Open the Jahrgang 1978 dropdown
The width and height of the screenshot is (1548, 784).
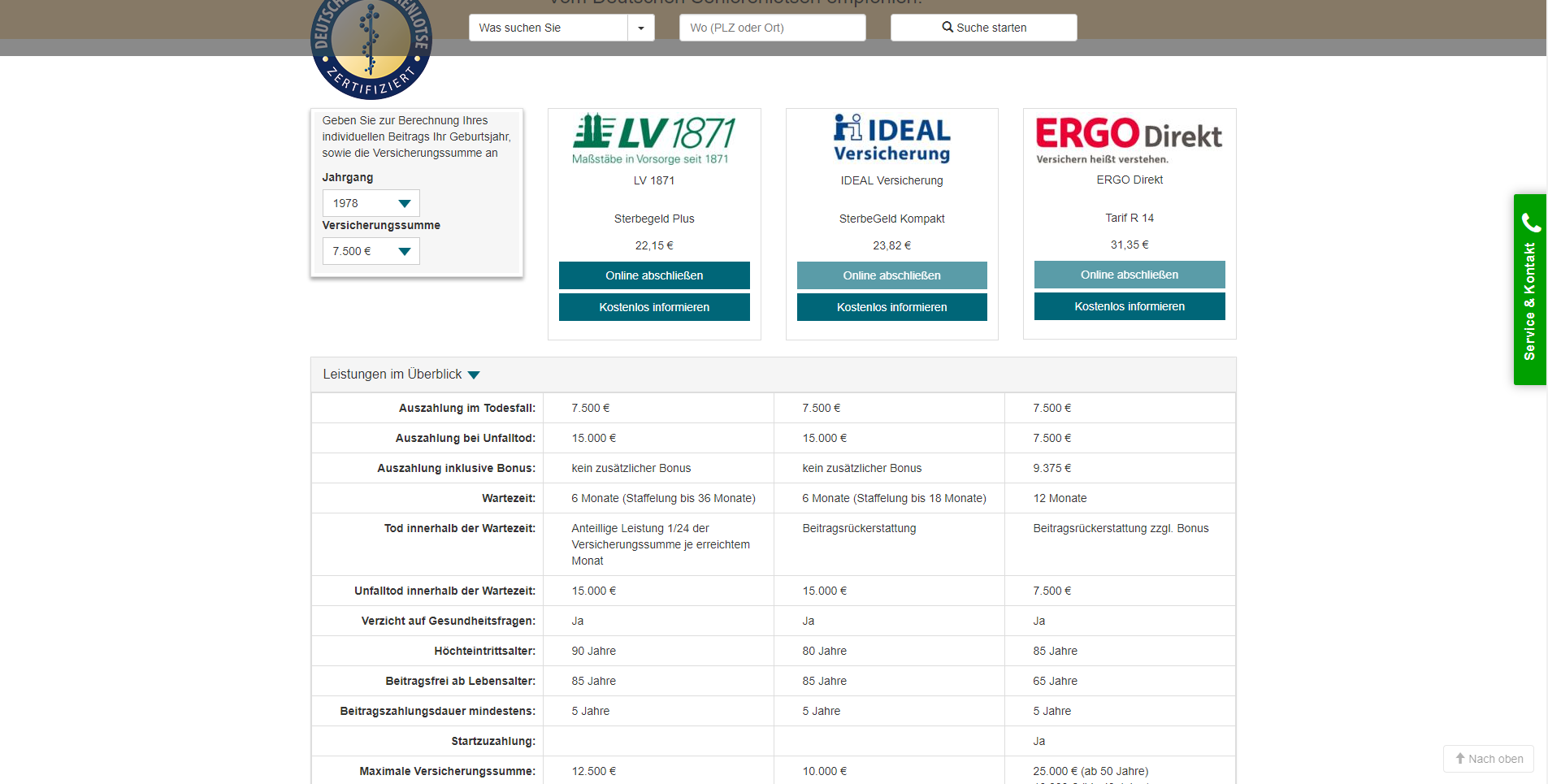coord(371,203)
